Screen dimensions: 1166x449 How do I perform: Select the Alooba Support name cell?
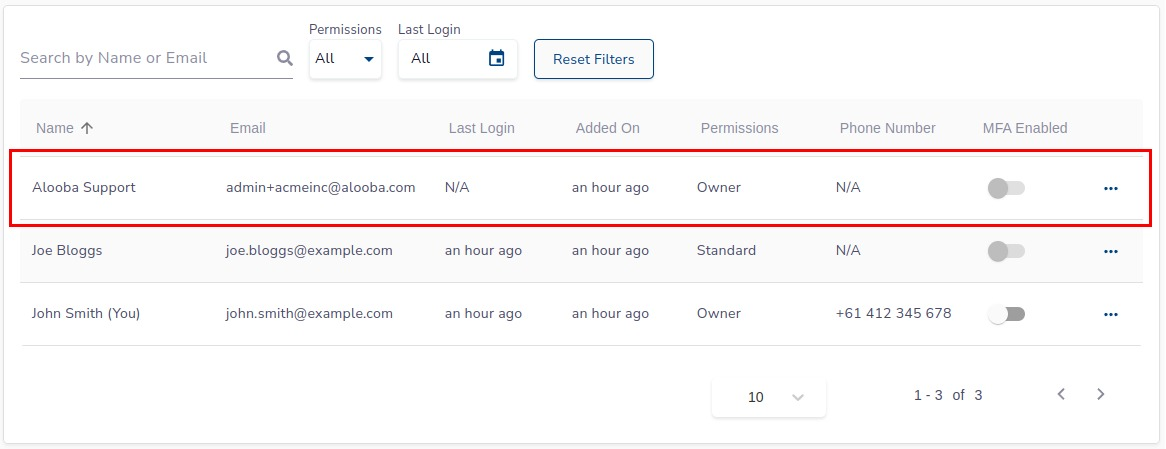84,187
